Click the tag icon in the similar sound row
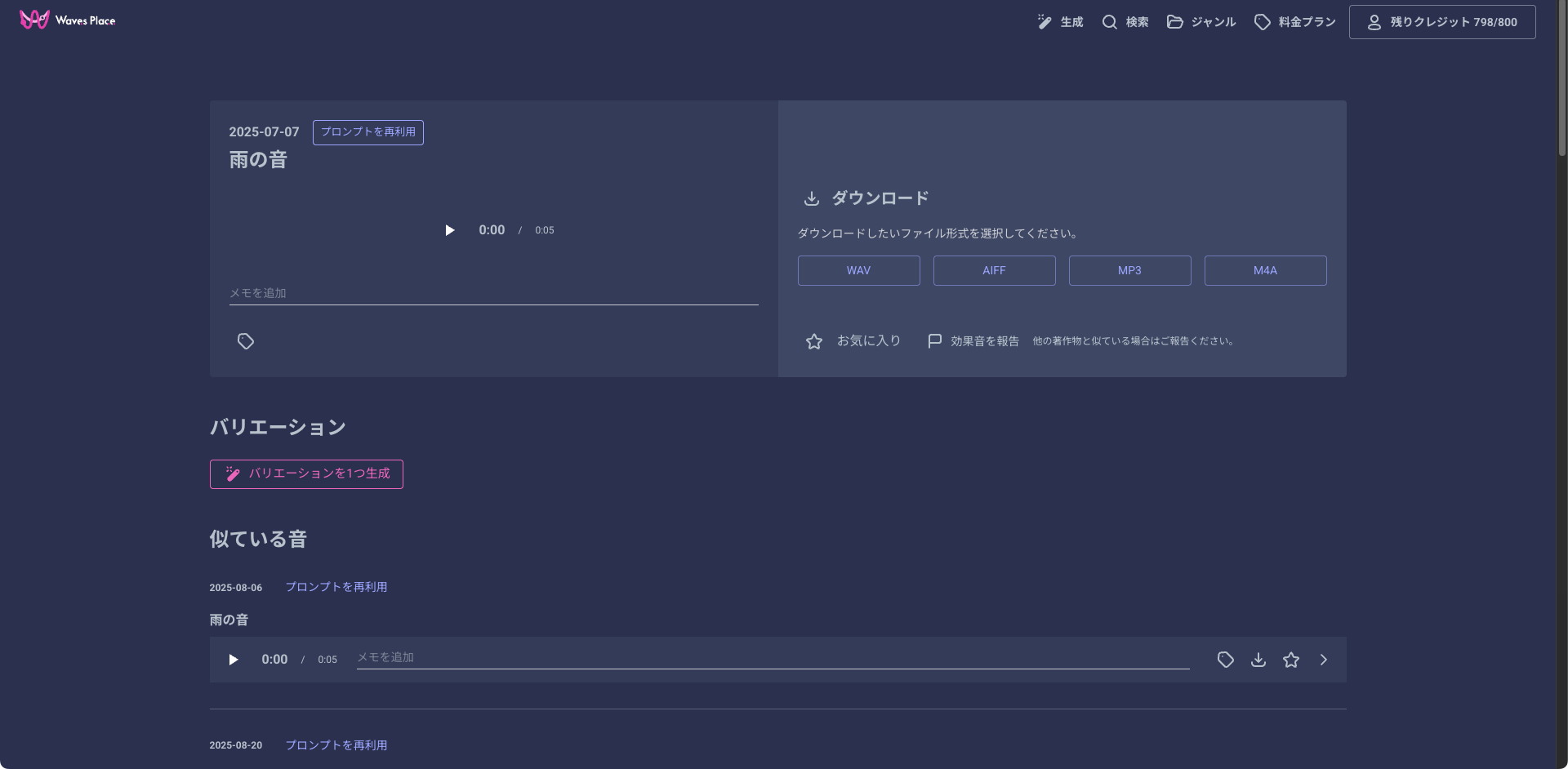This screenshot has height=769, width=1568. point(1226,660)
